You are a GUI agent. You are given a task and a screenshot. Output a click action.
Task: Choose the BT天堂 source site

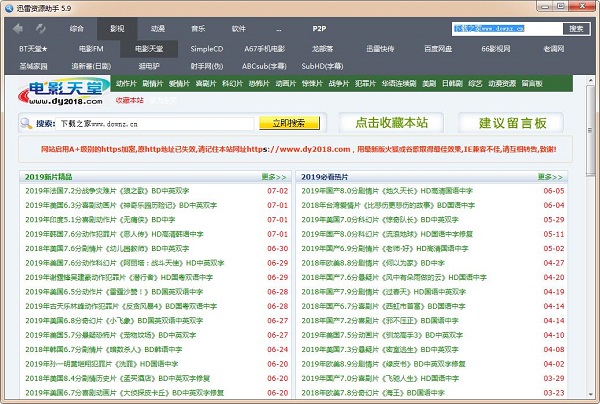click(34, 48)
